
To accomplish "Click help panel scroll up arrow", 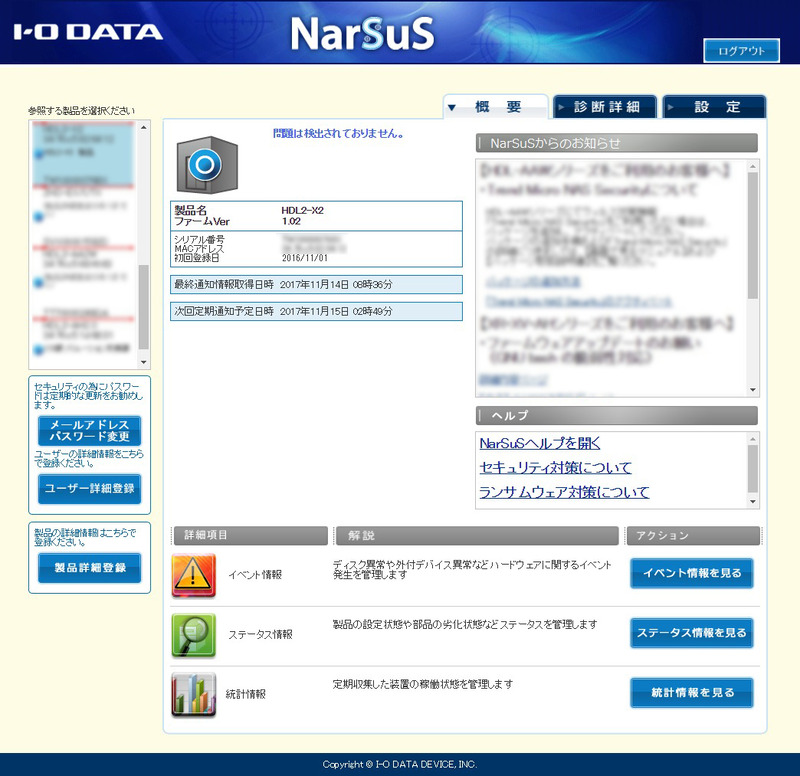I will [753, 439].
